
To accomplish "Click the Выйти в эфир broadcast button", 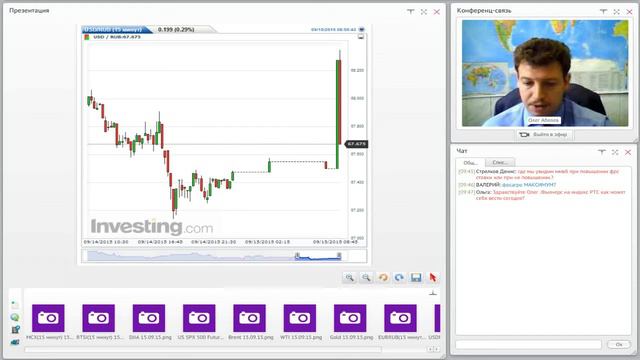I will [543, 134].
